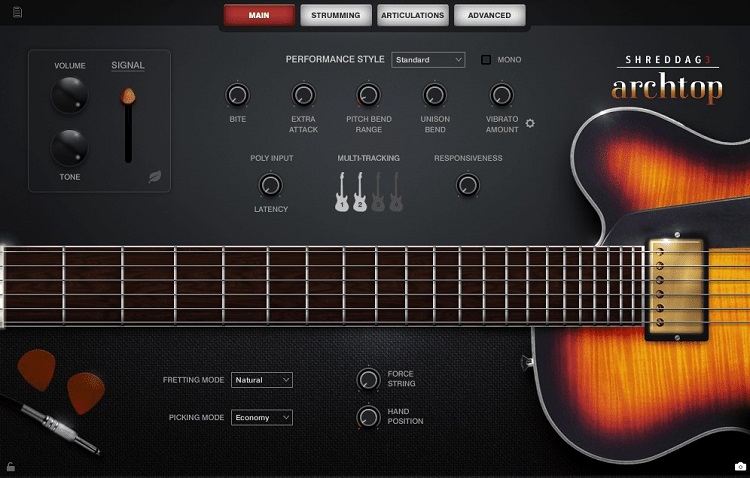Expand the Fretting Mode dropdown
This screenshot has width=750, height=478.
click(261, 380)
